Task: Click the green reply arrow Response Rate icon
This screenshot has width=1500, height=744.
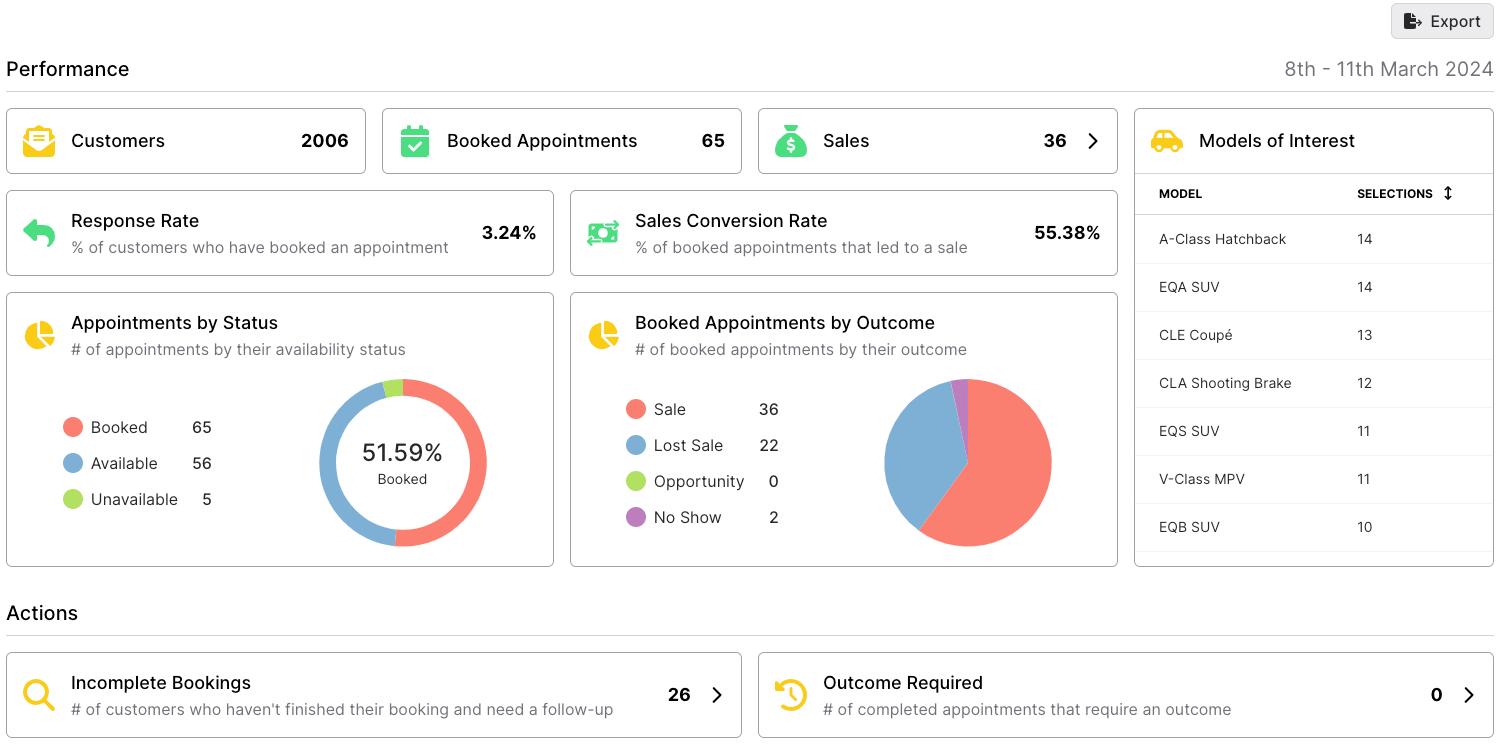Action: (39, 233)
